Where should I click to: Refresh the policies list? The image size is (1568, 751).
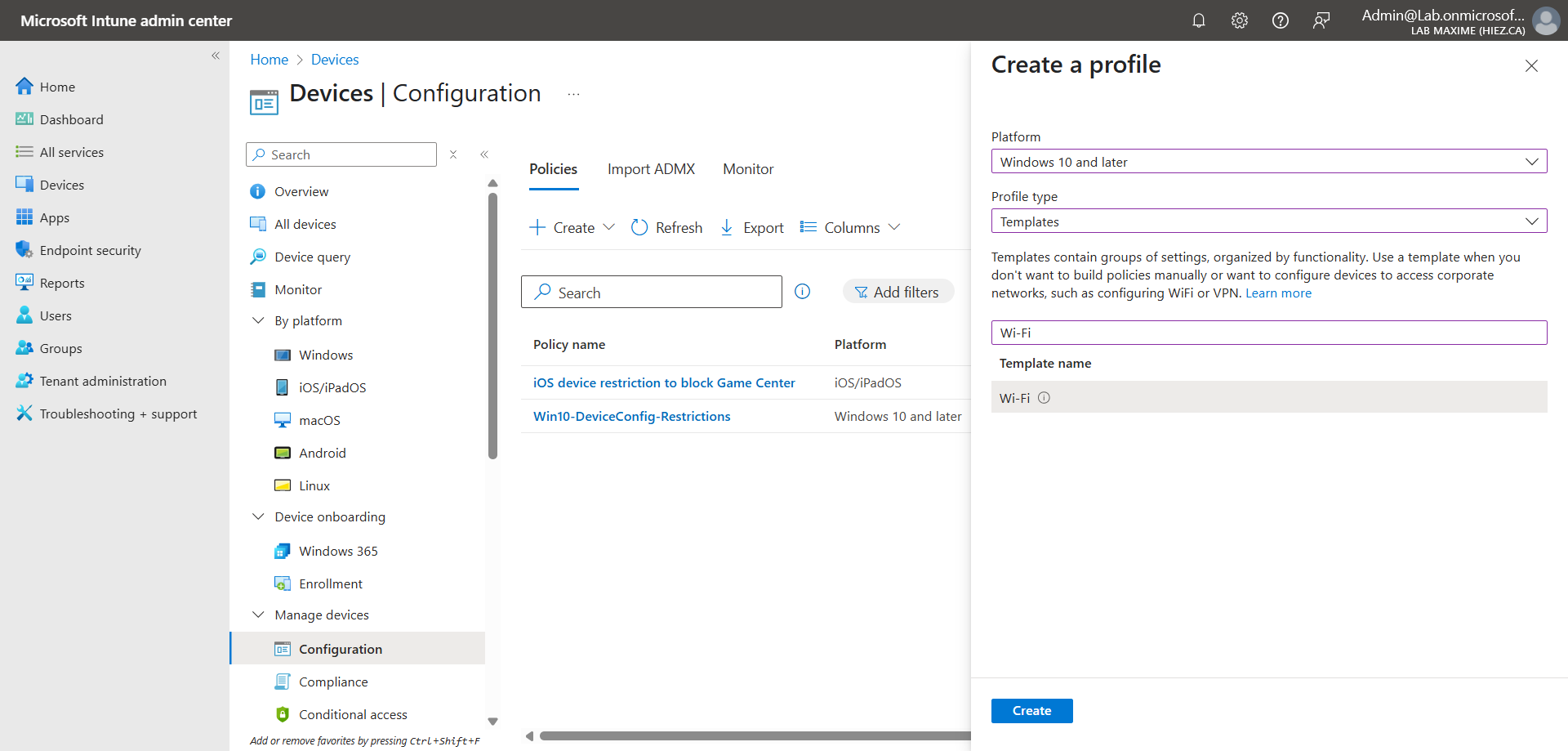click(x=666, y=228)
